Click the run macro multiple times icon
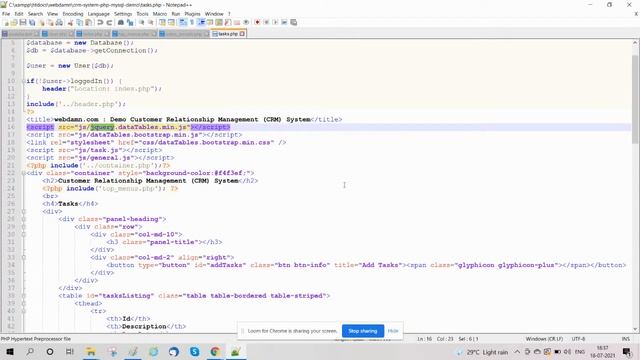640x360 pixels. [x=284, y=22]
